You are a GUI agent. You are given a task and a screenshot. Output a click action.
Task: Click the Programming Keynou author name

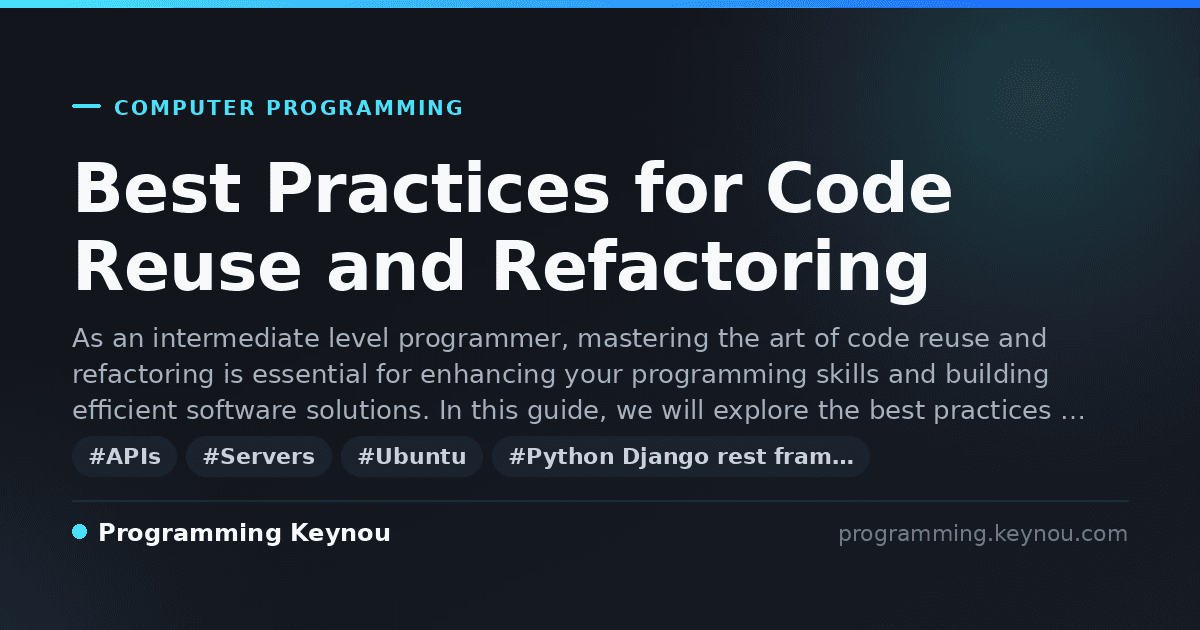coord(245,534)
